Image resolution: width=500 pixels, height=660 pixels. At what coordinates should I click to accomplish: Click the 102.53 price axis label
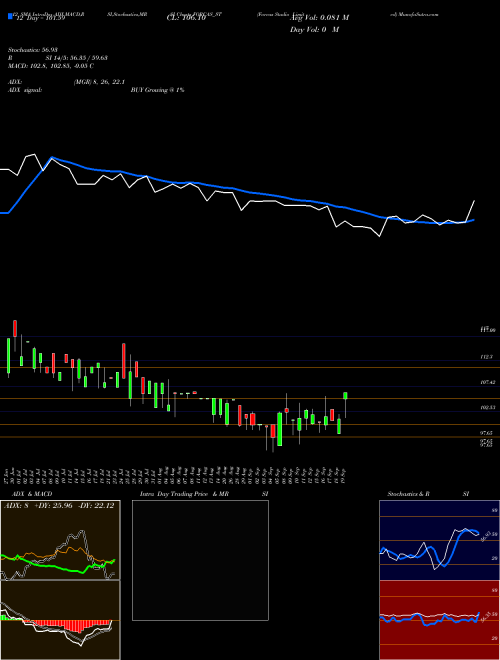487,407
